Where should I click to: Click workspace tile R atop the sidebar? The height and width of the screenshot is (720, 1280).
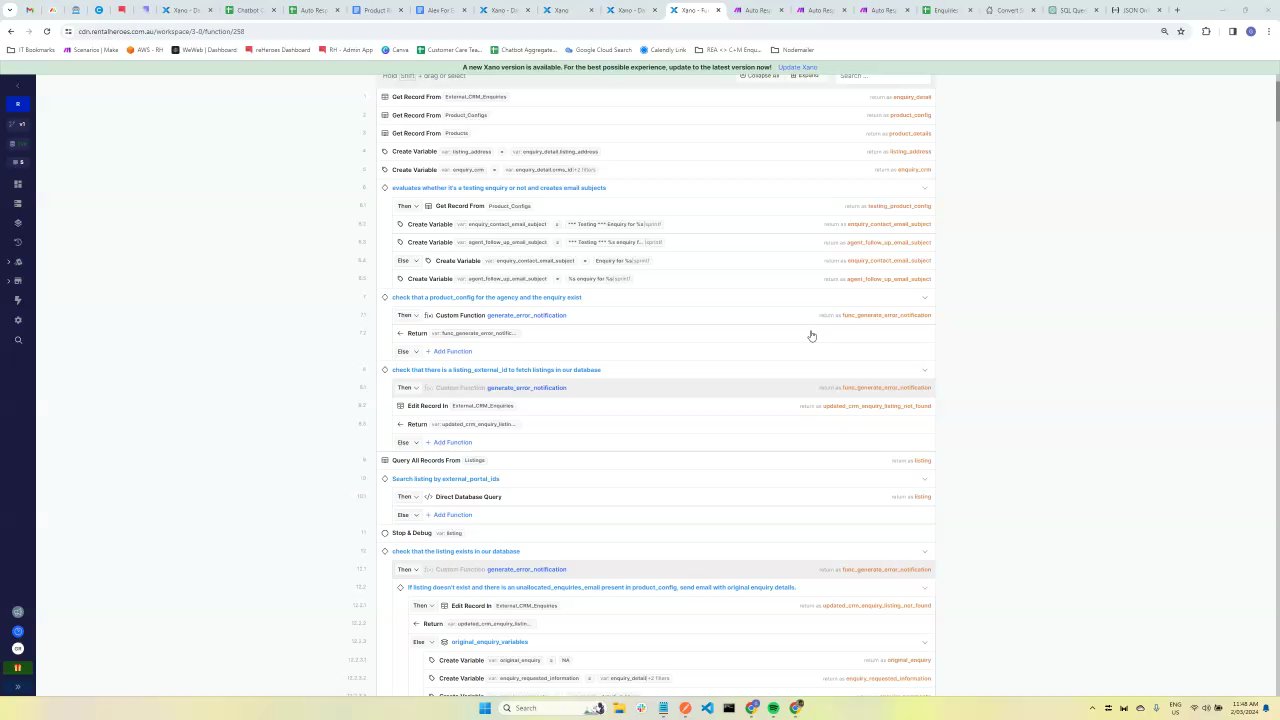pyautogui.click(x=18, y=104)
